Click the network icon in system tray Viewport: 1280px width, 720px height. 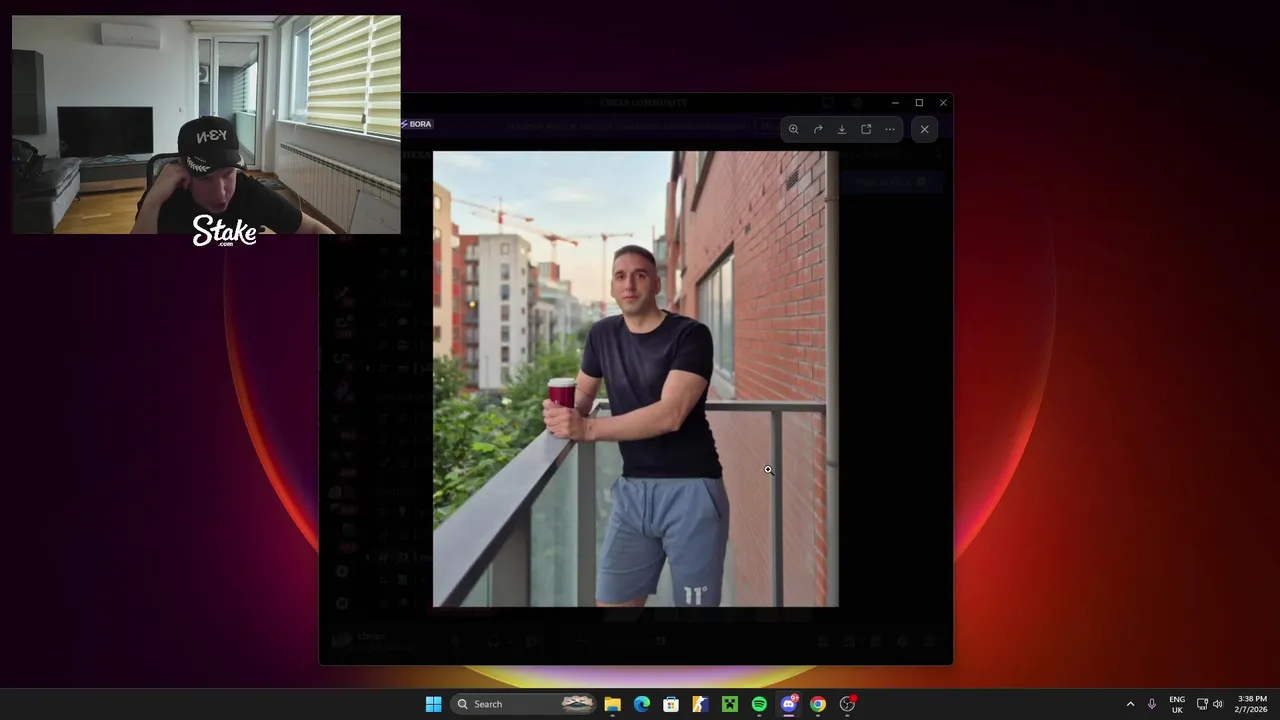point(1202,704)
